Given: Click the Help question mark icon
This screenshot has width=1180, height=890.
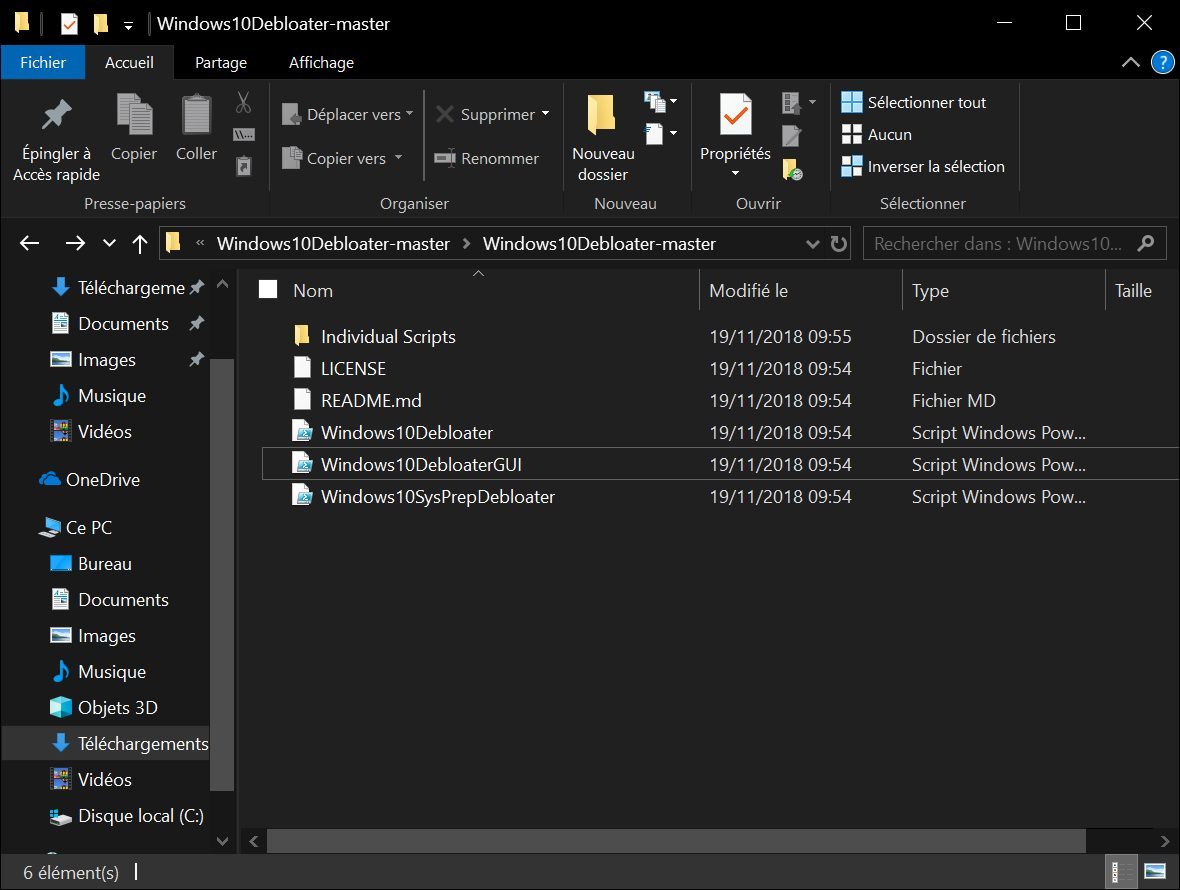Looking at the screenshot, I should coord(1163,62).
